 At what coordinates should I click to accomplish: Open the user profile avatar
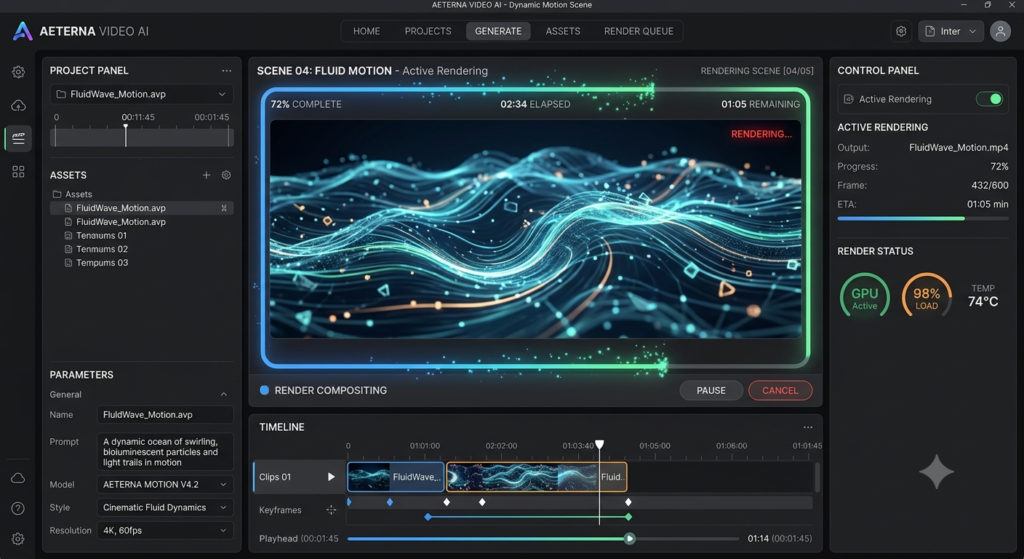pos(1000,31)
